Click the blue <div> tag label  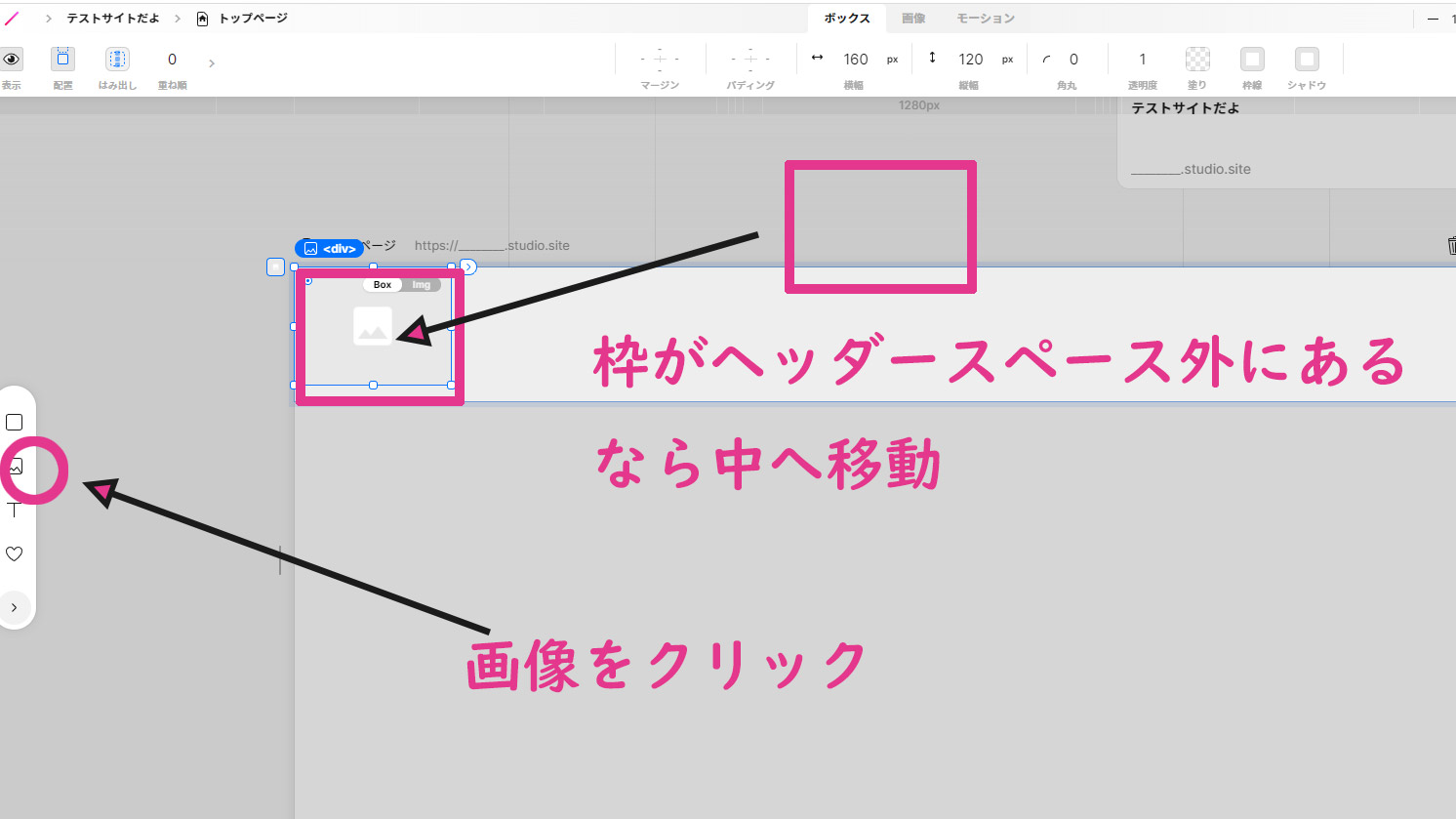(x=330, y=249)
